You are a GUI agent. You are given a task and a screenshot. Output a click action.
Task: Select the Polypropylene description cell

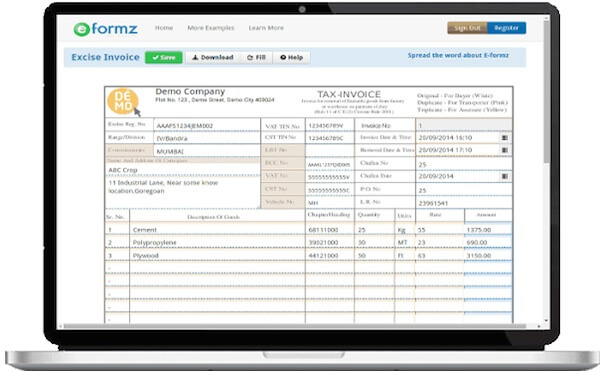[x=217, y=242]
